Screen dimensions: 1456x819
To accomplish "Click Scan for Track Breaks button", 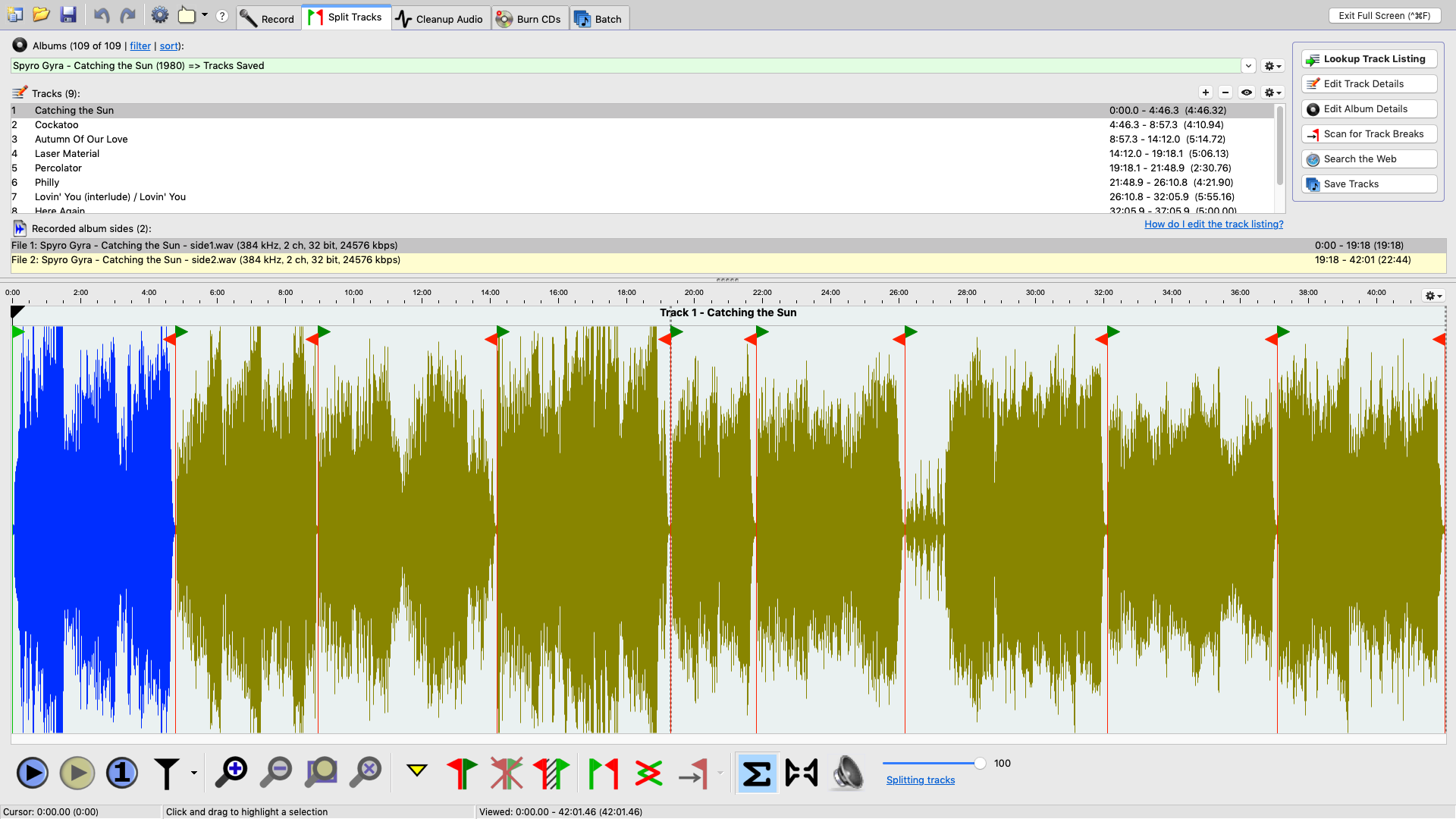I will [x=1369, y=133].
